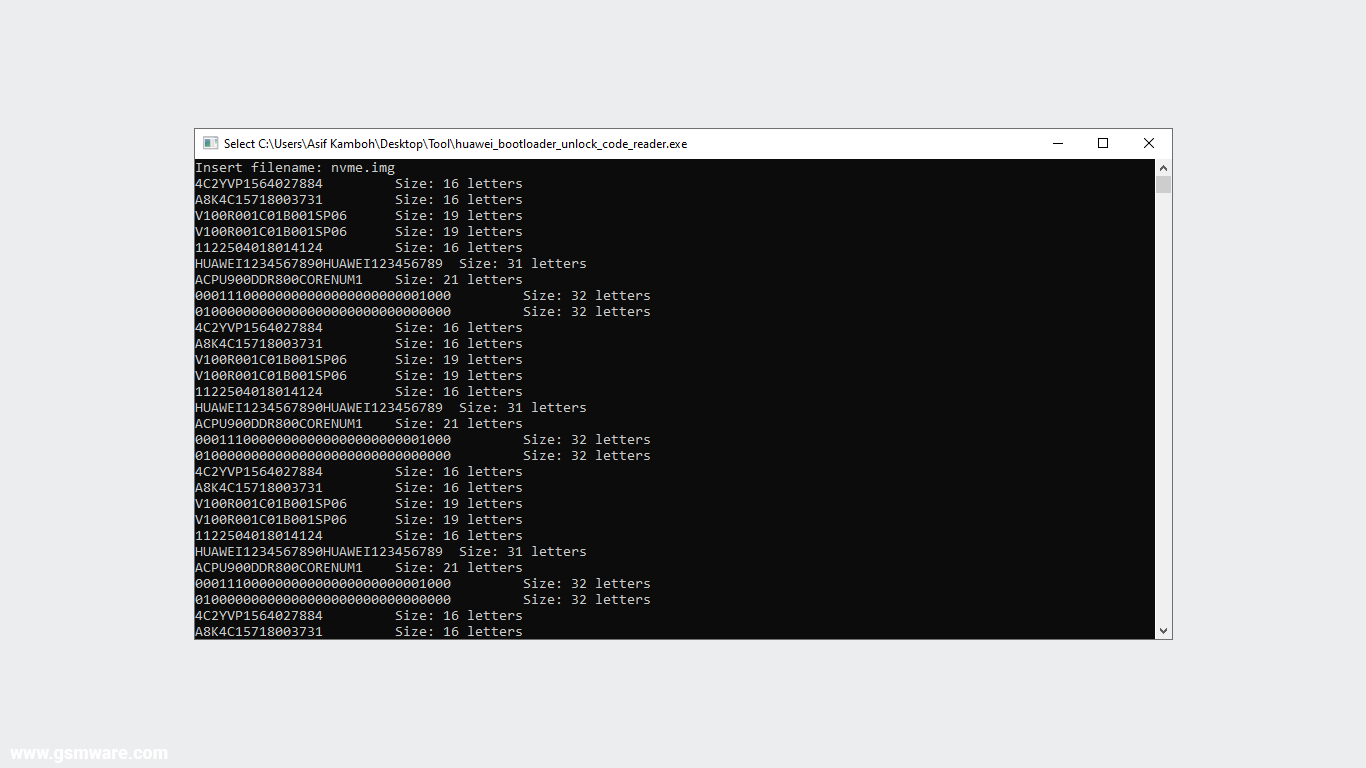Viewport: 1366px width, 768px height.
Task: Select the first 'HUAWEI1234567890HUAWEI123456789' line
Action: click(391, 264)
